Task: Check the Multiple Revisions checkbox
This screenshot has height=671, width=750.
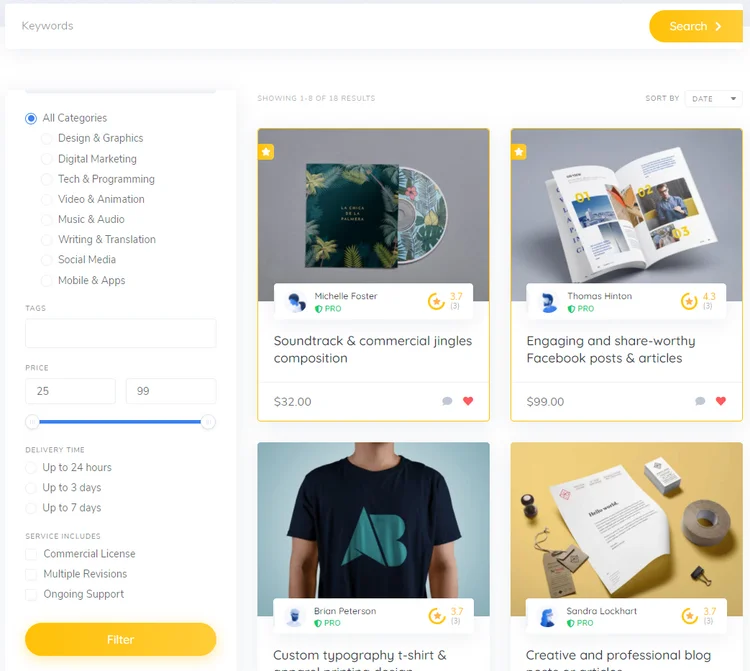Action: point(31,574)
